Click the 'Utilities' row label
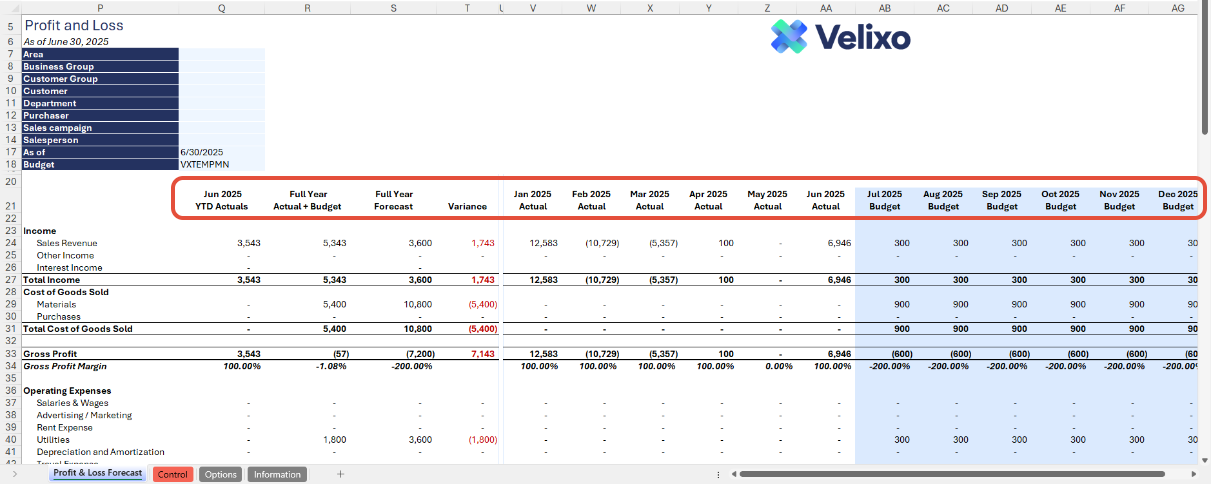1211x484 pixels. tap(53, 440)
